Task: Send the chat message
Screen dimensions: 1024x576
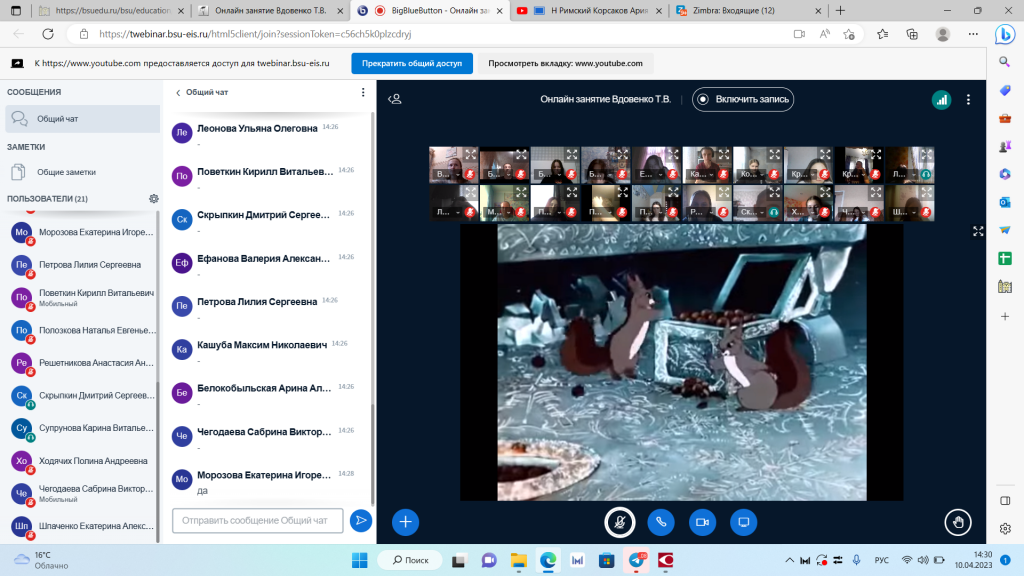Action: (360, 520)
